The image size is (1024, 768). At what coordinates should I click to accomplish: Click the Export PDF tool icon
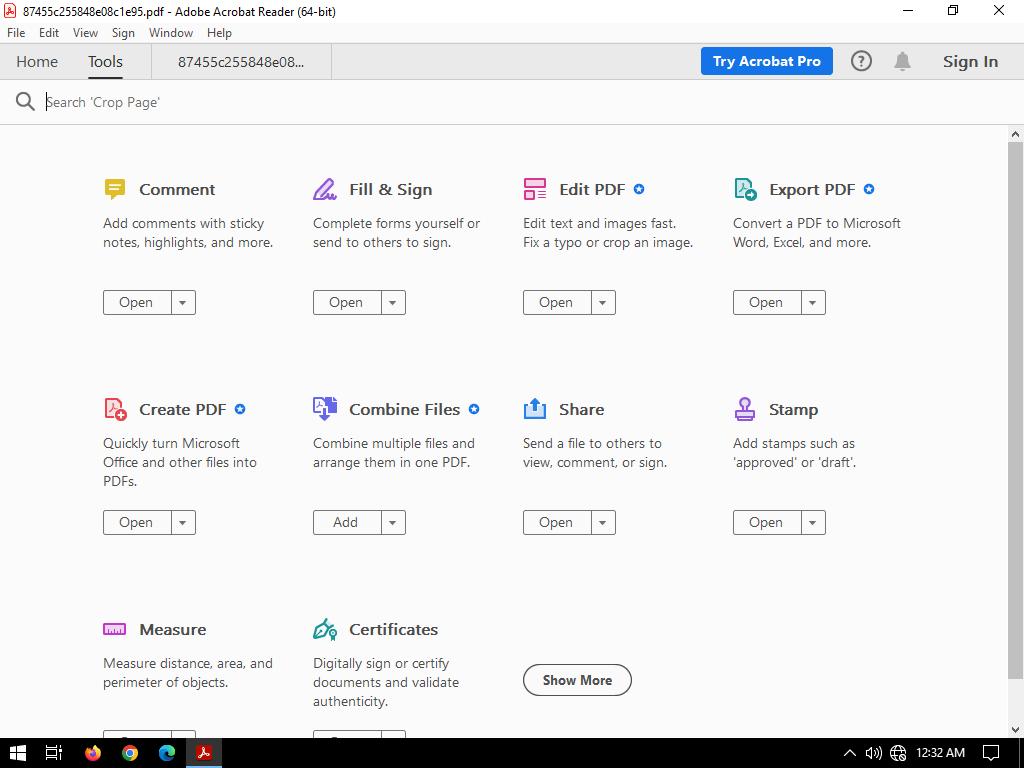coord(745,189)
